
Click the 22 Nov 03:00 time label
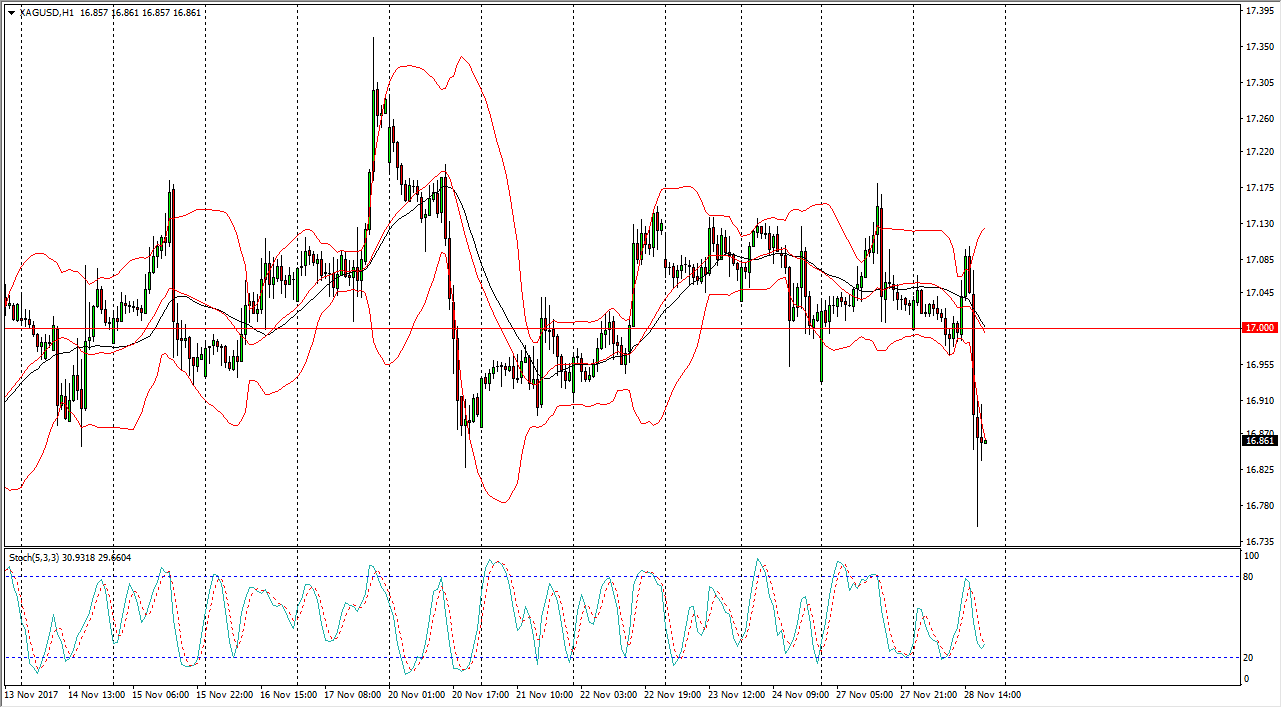pos(609,694)
